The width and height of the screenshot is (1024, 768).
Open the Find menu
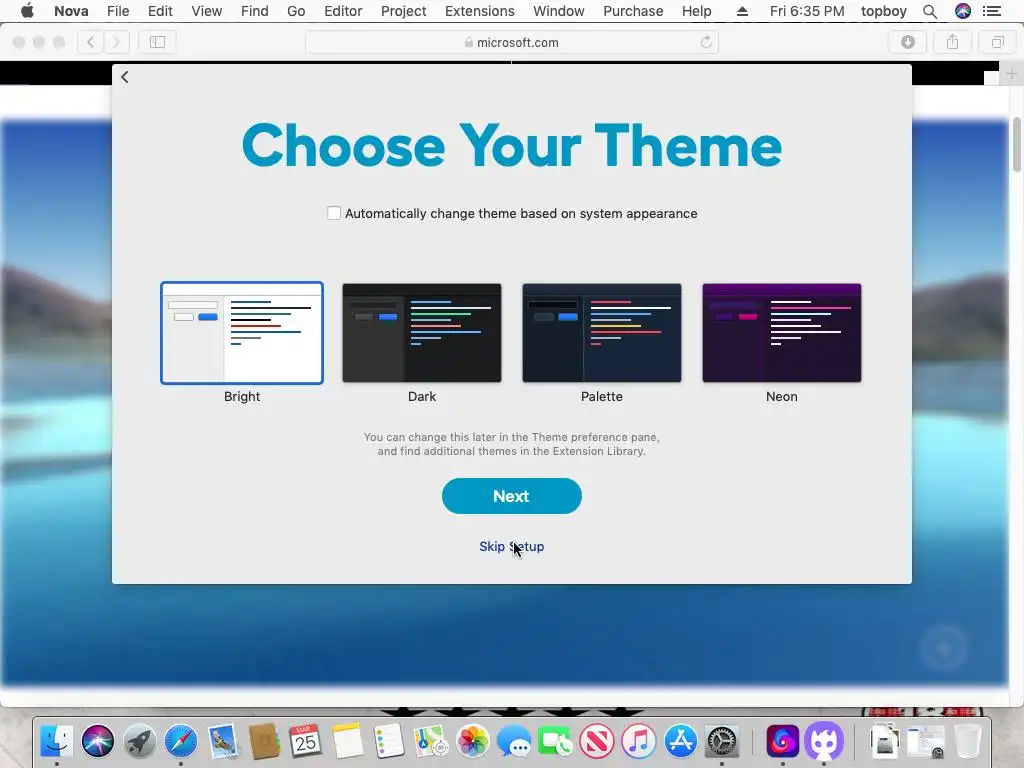pyautogui.click(x=254, y=11)
